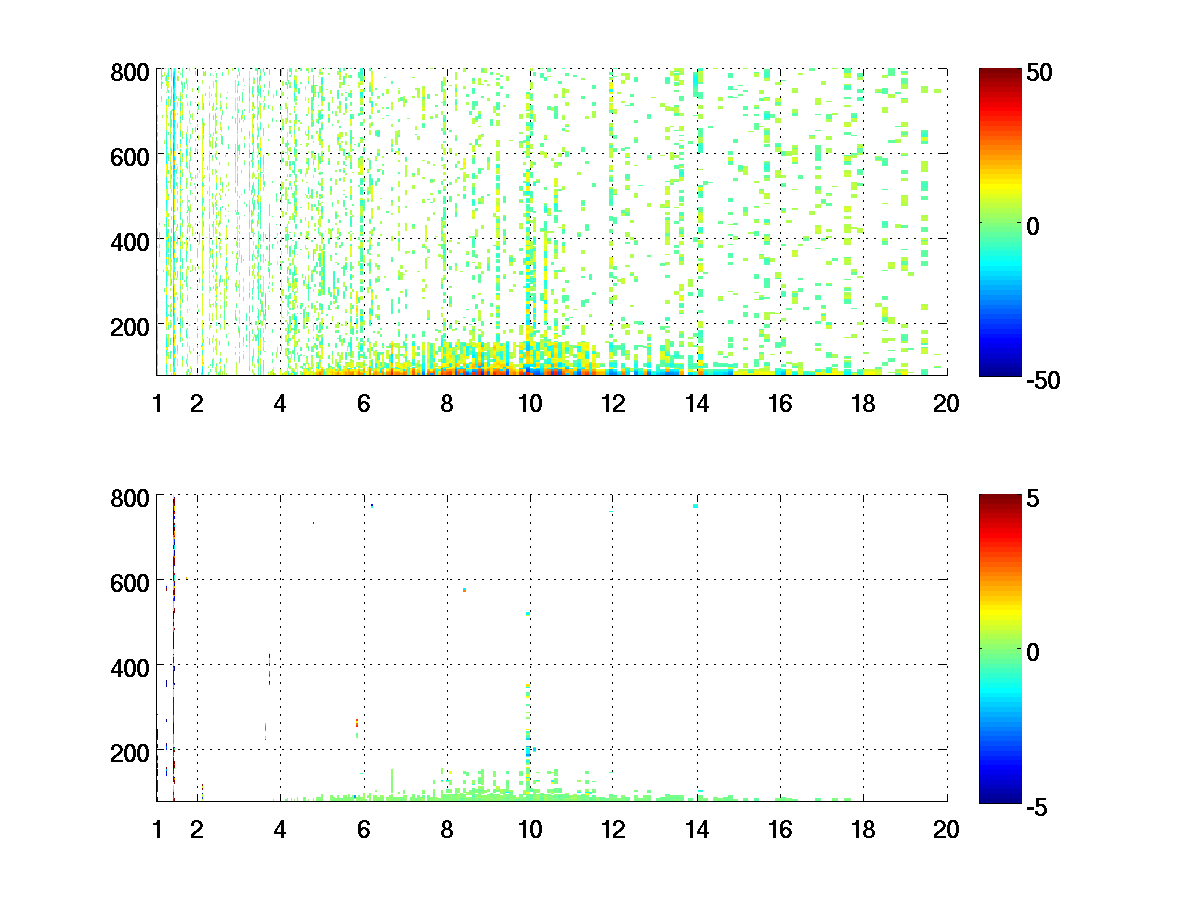This screenshot has width=1200, height=900.
Task: Click x-axis tick "20" of lower plot
Action: pyautogui.click(x=946, y=829)
